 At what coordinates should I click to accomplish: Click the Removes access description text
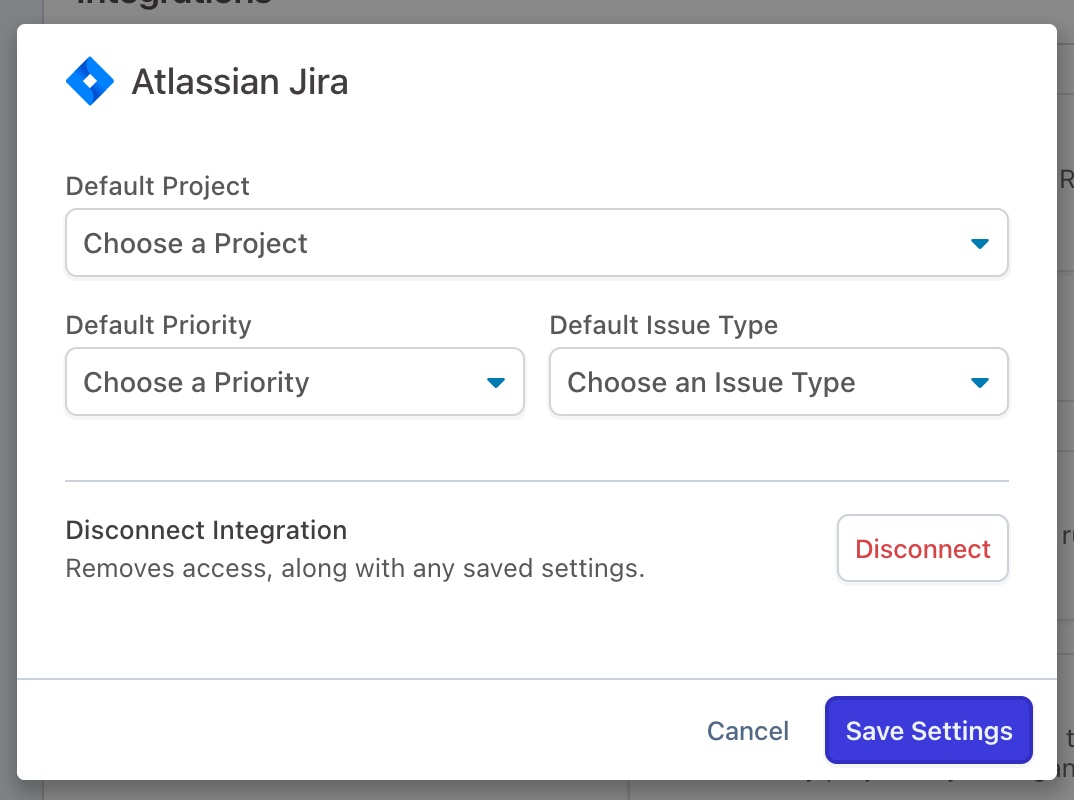click(355, 569)
